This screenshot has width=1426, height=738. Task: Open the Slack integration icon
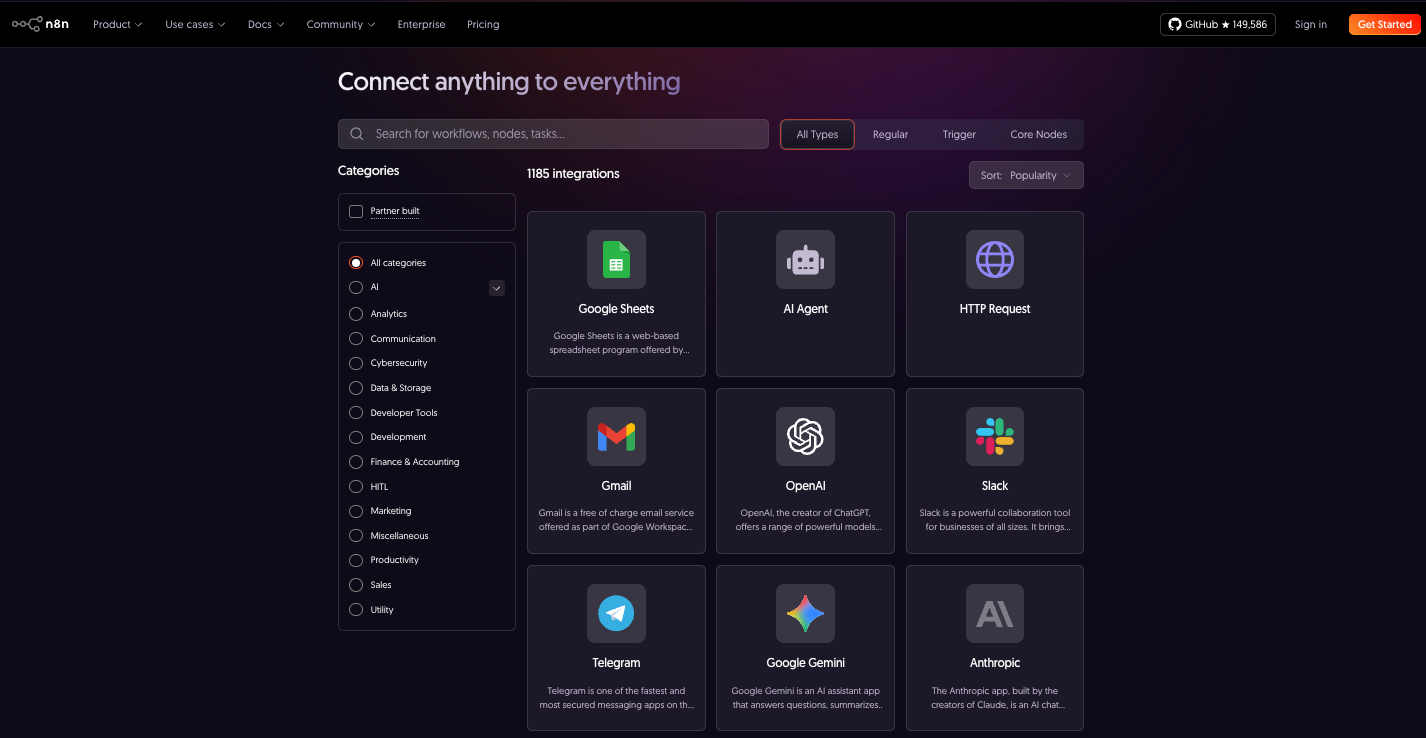[x=994, y=437]
